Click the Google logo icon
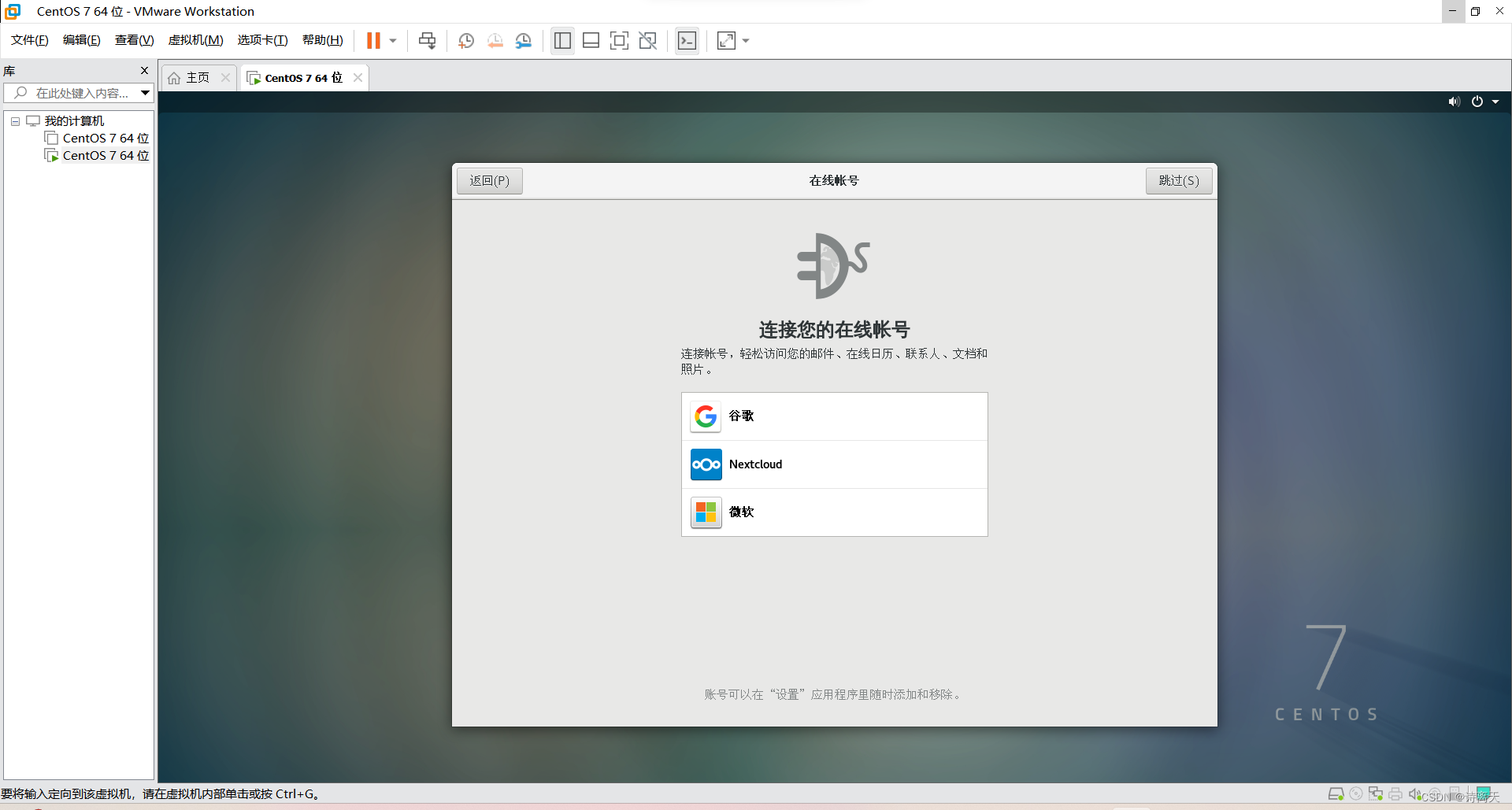This screenshot has width=1512, height=810. click(706, 416)
